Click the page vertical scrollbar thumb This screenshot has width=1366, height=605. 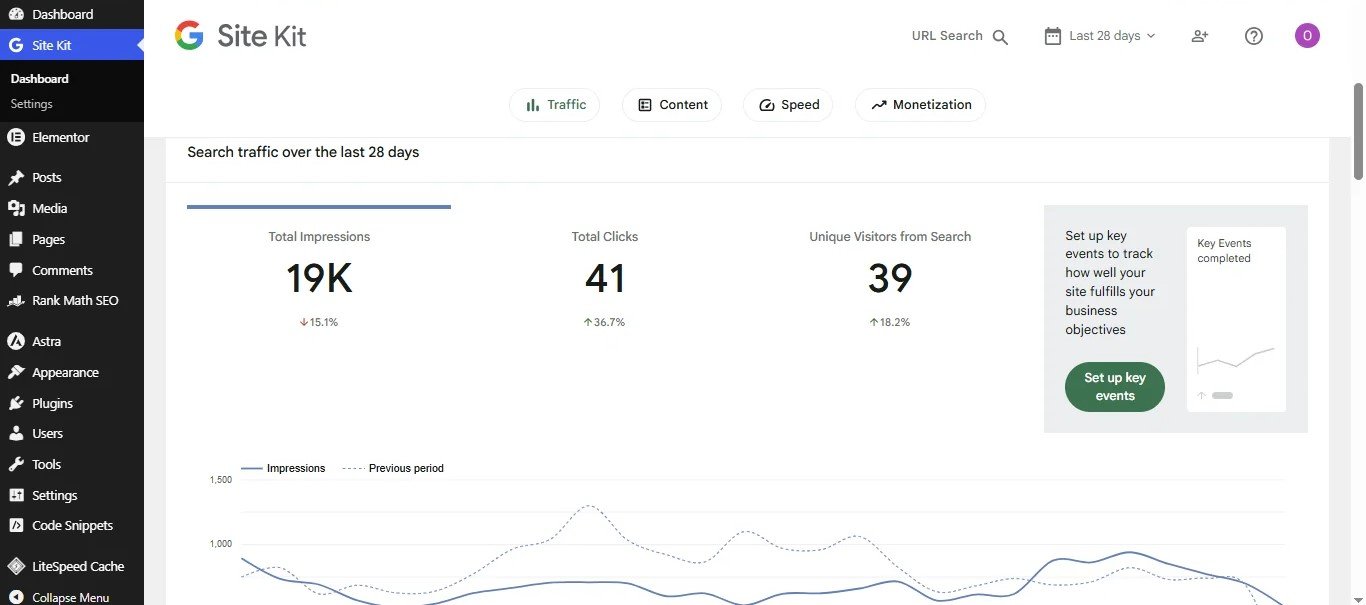pos(1359,131)
